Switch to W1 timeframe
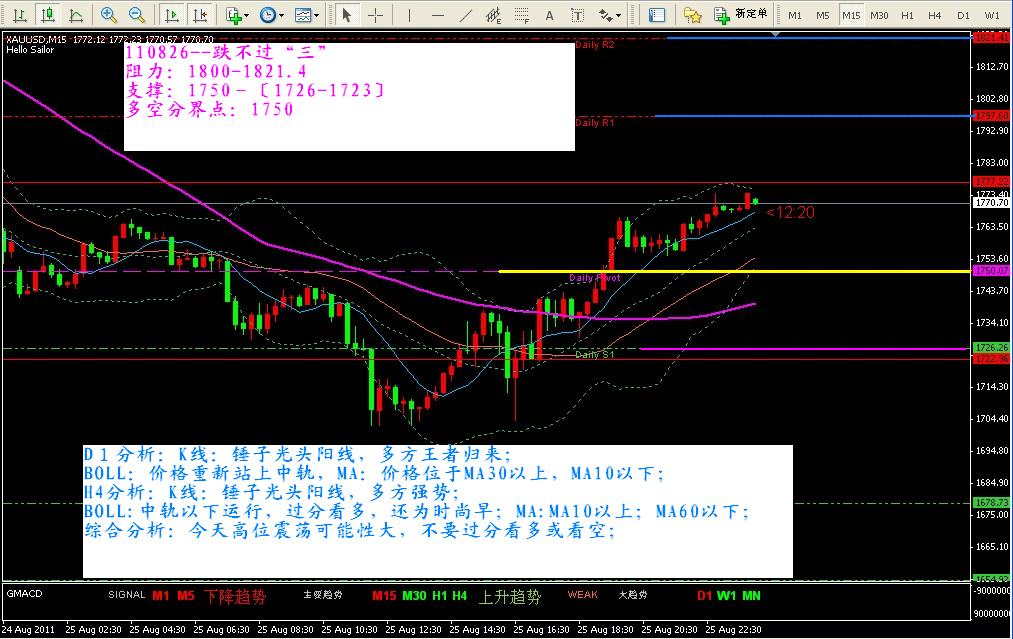Image resolution: width=1013 pixels, height=639 pixels. pos(992,15)
